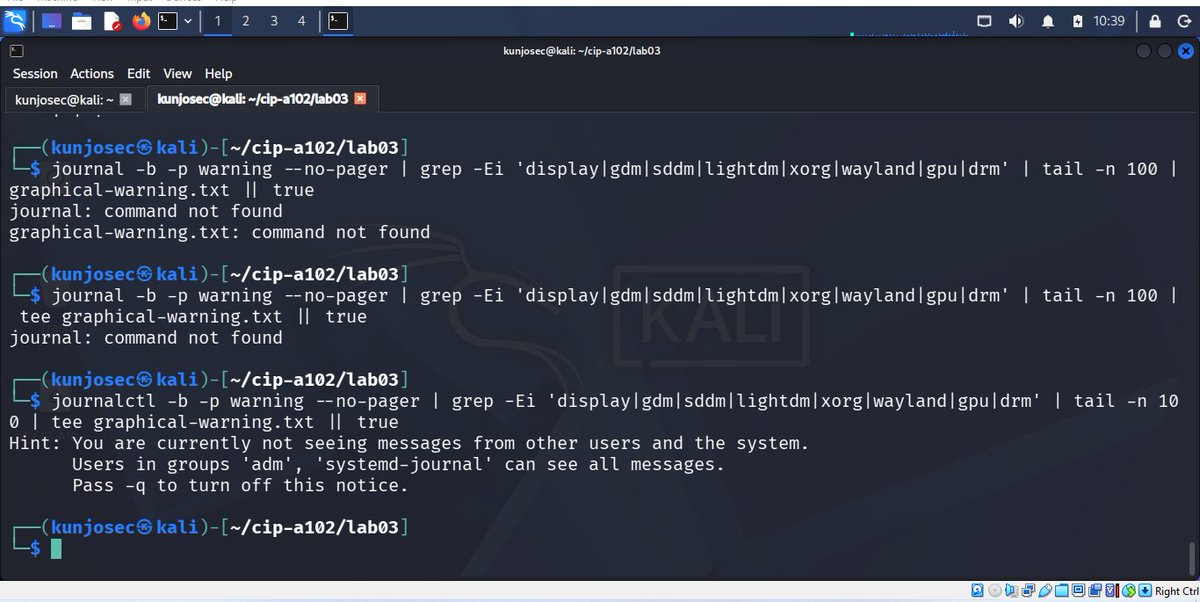Image resolution: width=1200 pixels, height=602 pixels.
Task: Open the Help menu
Action: pos(218,74)
